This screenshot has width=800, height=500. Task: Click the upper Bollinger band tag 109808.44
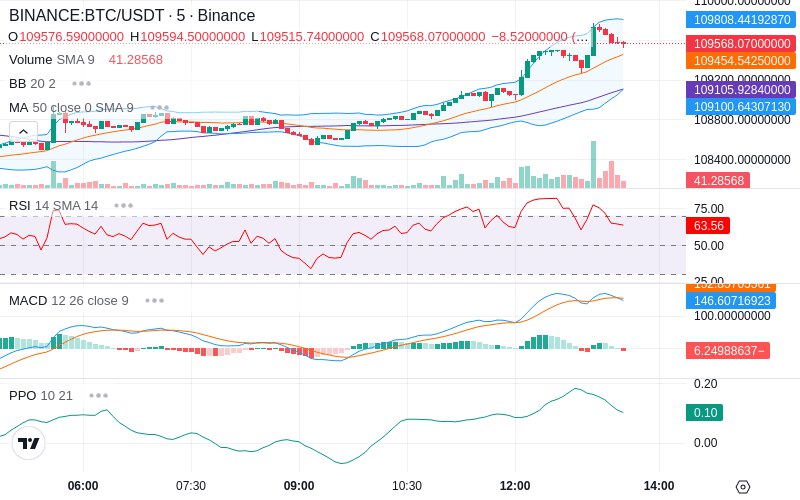click(741, 20)
